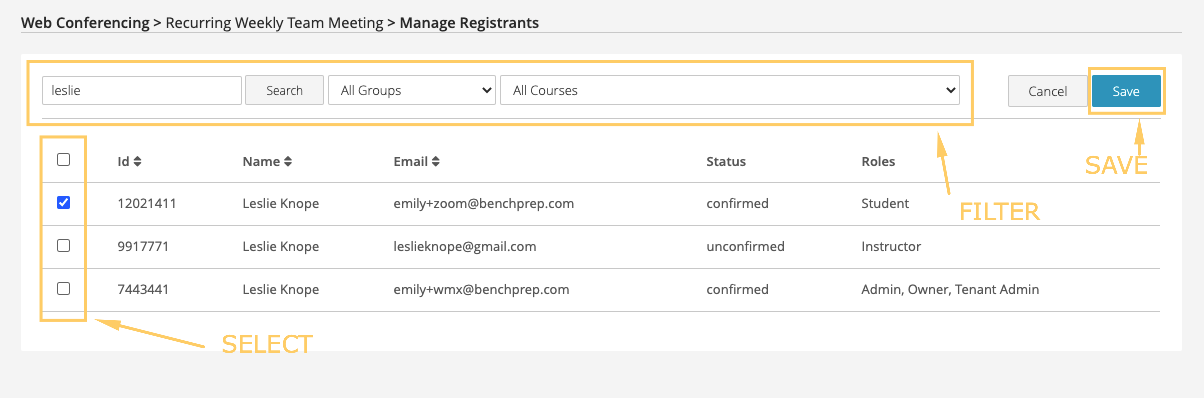Click Admin, Owner, Tenant Admin roles cell
Viewport: 1204px width, 398px height.
click(x=950, y=289)
